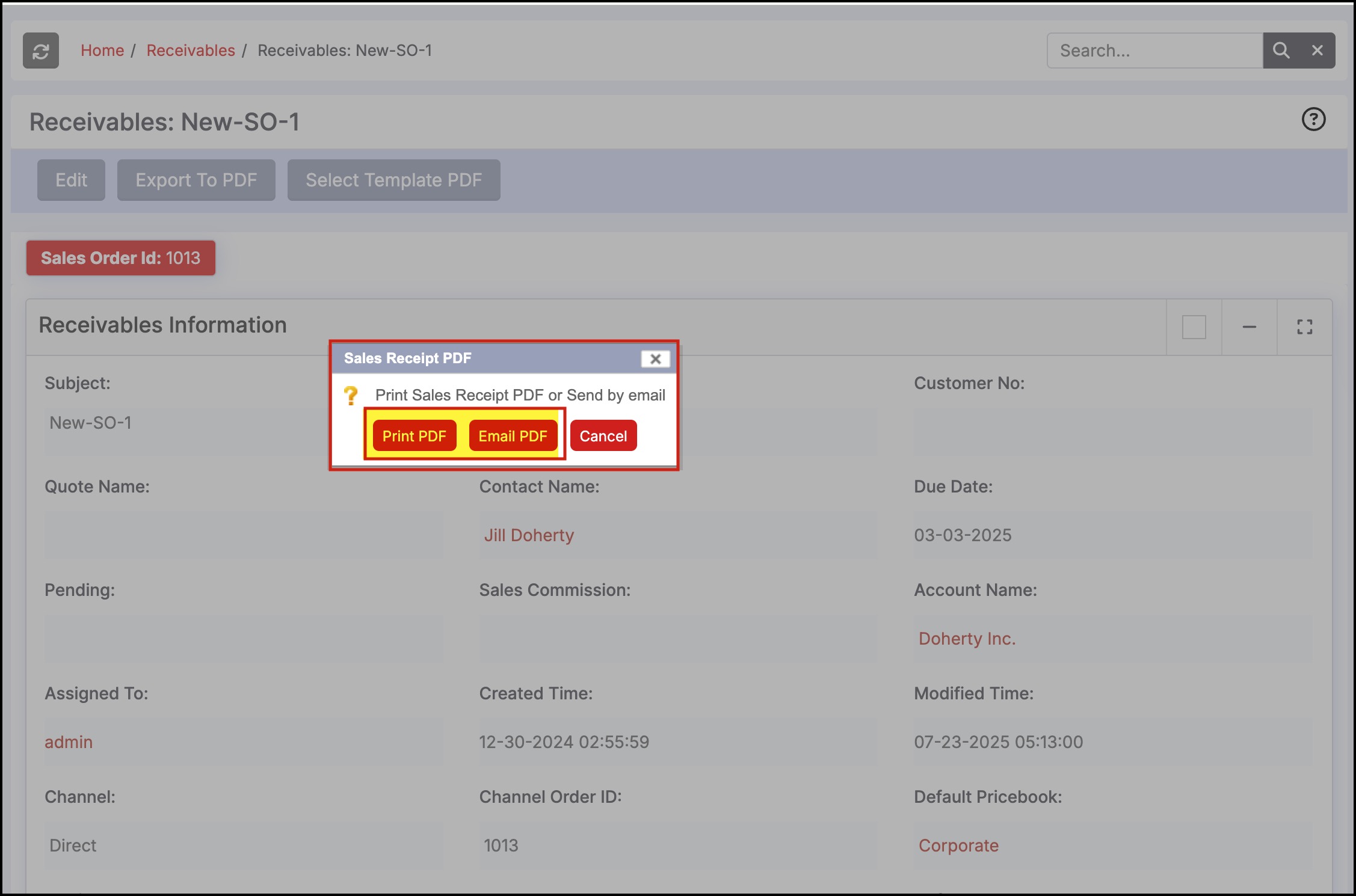Select the New-SO-1 subject value
This screenshot has height=896, width=1356.
[x=90, y=423]
